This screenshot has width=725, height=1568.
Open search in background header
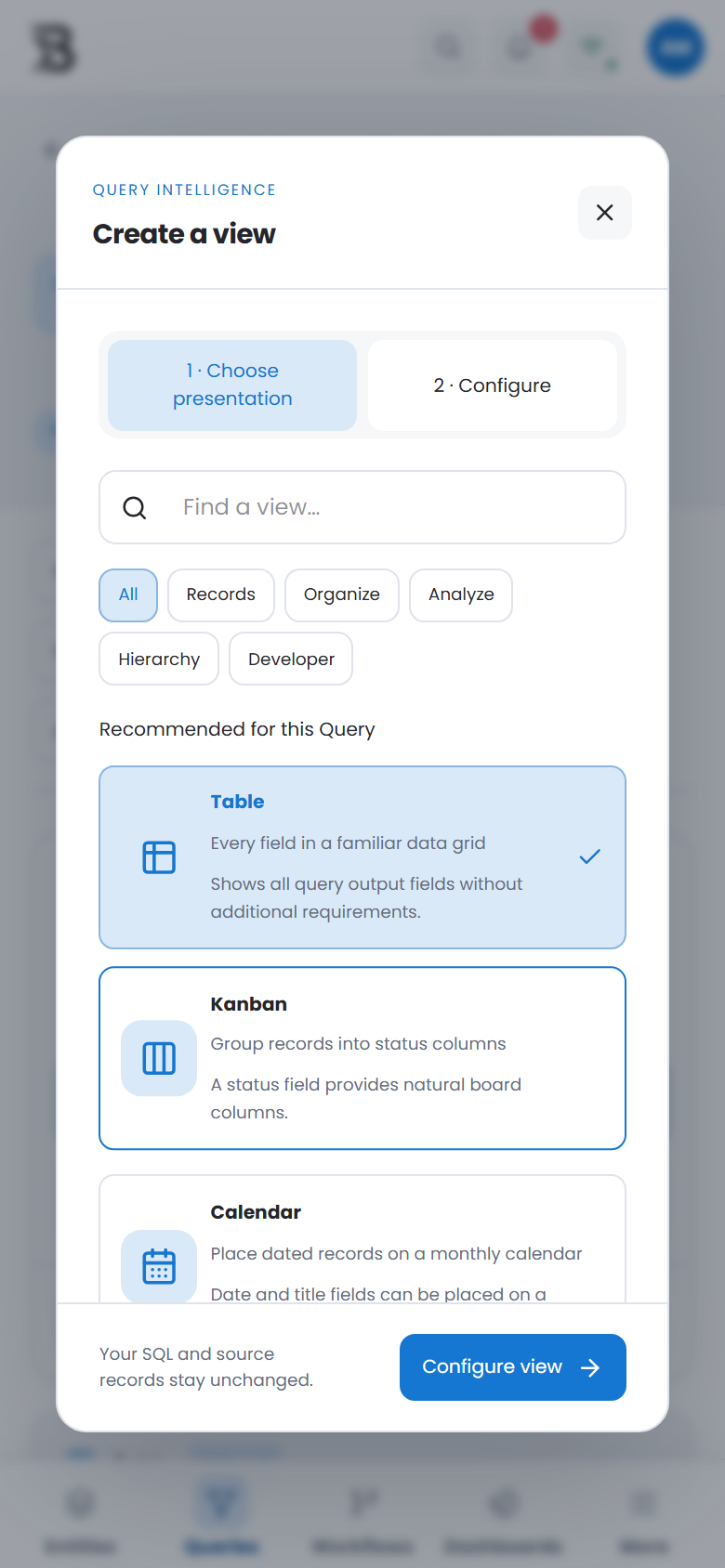(448, 46)
